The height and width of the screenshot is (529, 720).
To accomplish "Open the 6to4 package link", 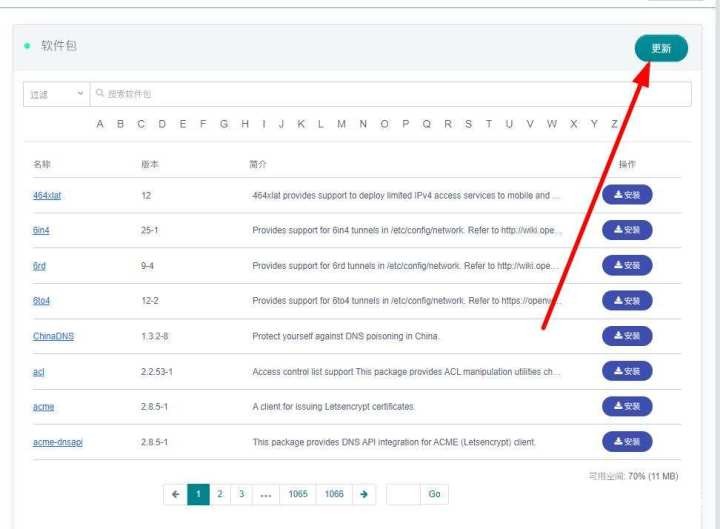I will [x=41, y=301].
